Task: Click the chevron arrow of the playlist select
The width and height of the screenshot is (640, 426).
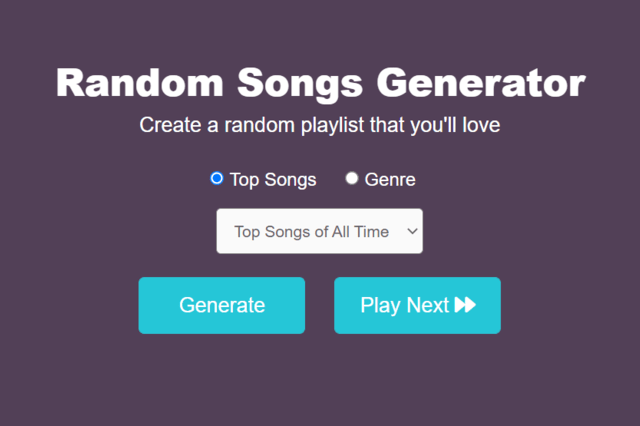Action: (412, 231)
